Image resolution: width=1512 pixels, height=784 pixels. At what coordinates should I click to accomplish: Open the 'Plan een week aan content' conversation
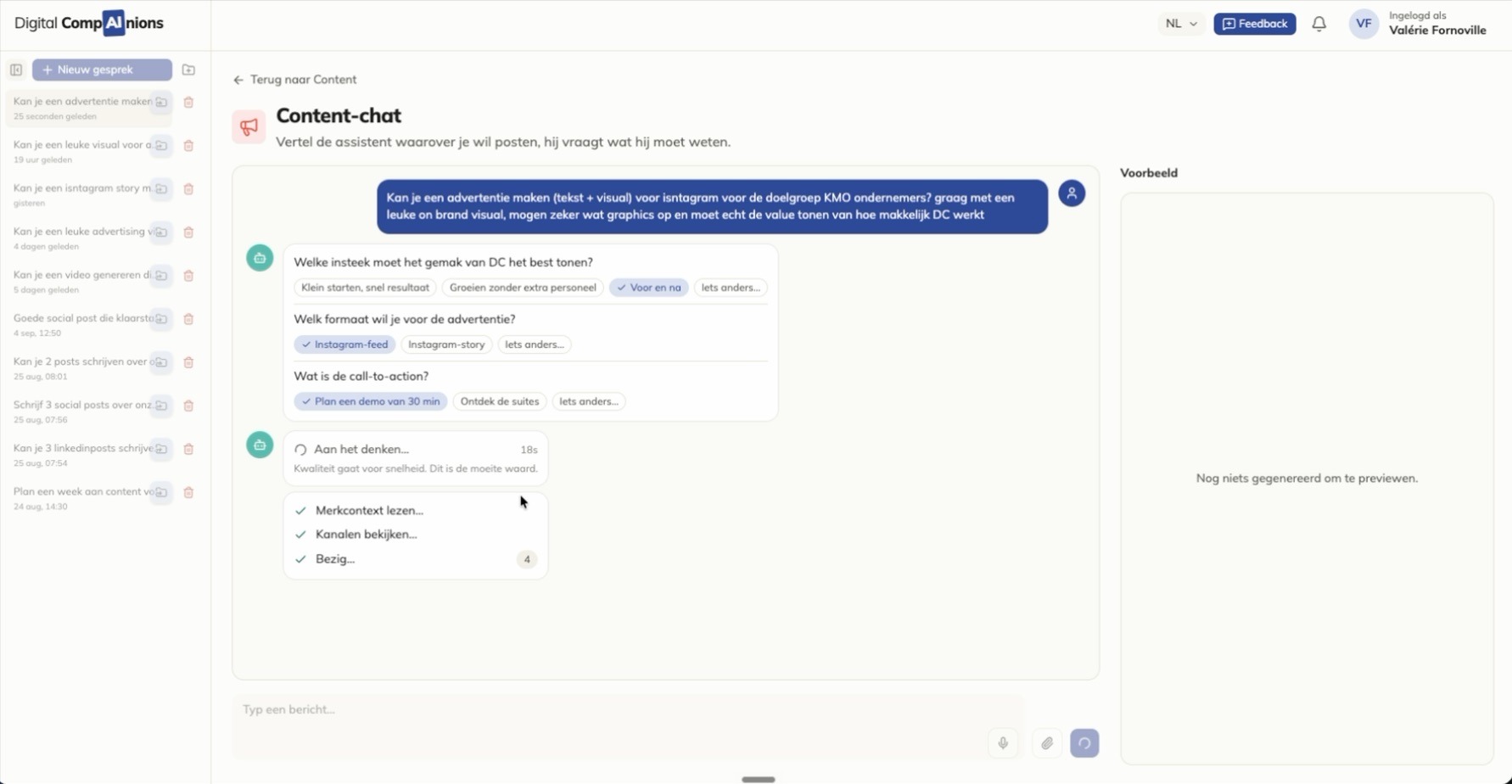click(x=82, y=498)
